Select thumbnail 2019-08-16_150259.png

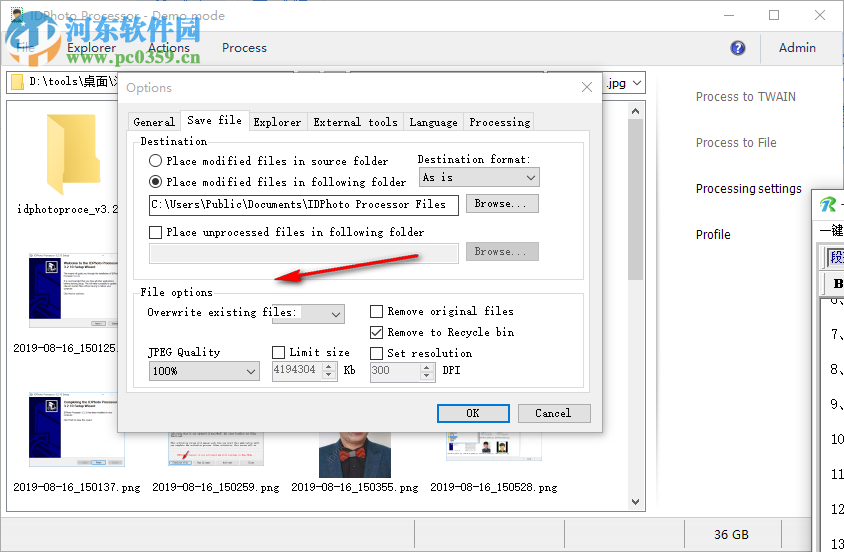[216, 449]
